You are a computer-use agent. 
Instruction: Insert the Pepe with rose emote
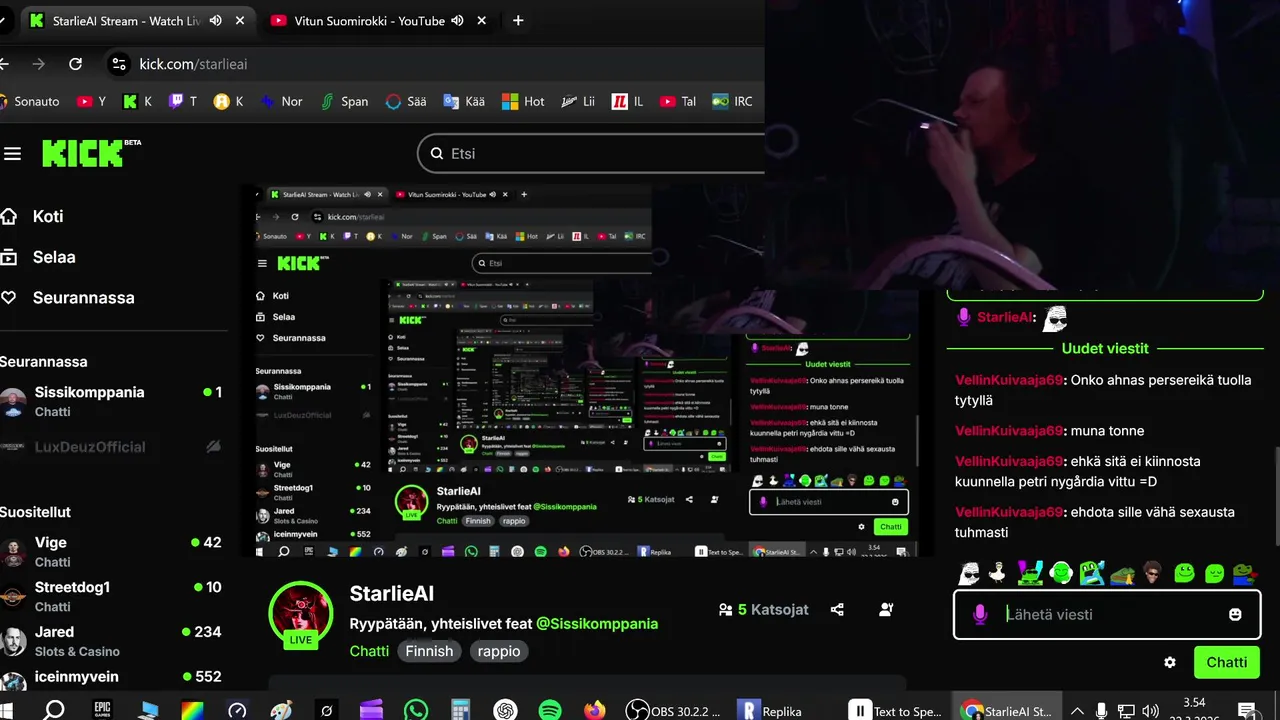click(1243, 573)
